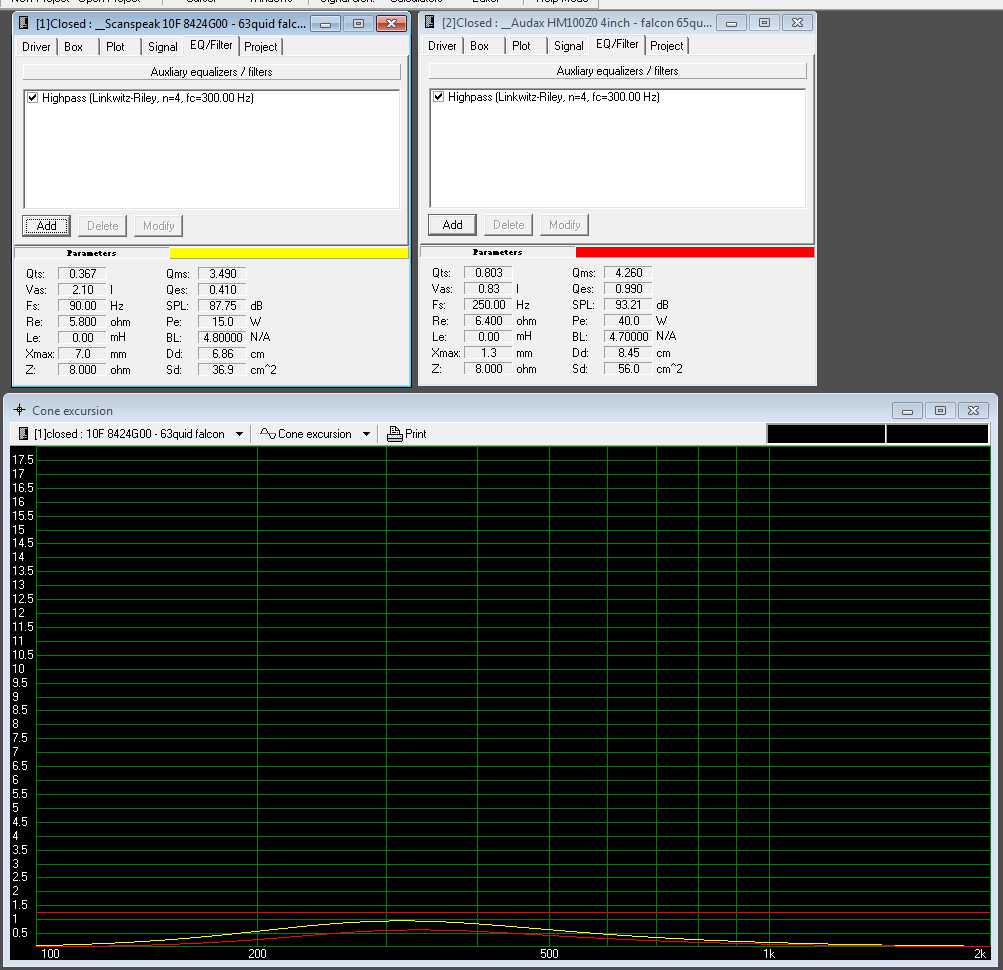Image resolution: width=1003 pixels, height=970 pixels.
Task: Open Signal tab in Scanspeak window
Action: coord(162,47)
